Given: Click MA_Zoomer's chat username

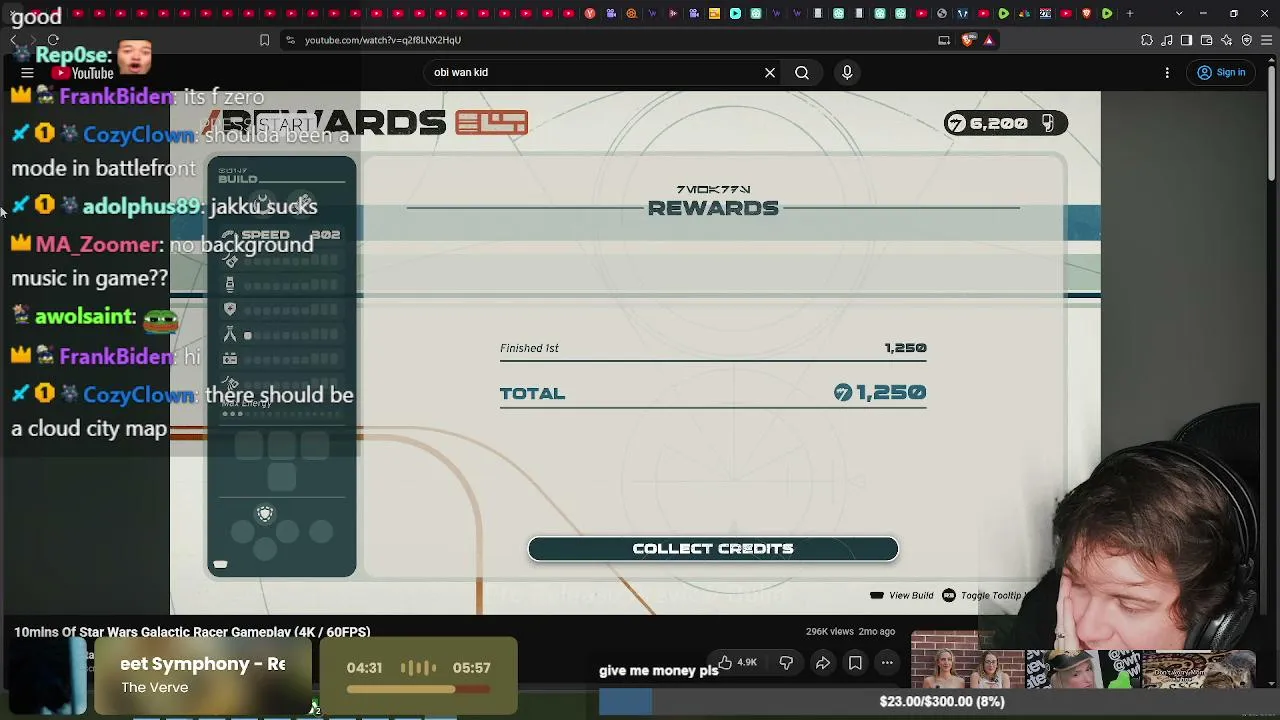Looking at the screenshot, I should (98, 245).
